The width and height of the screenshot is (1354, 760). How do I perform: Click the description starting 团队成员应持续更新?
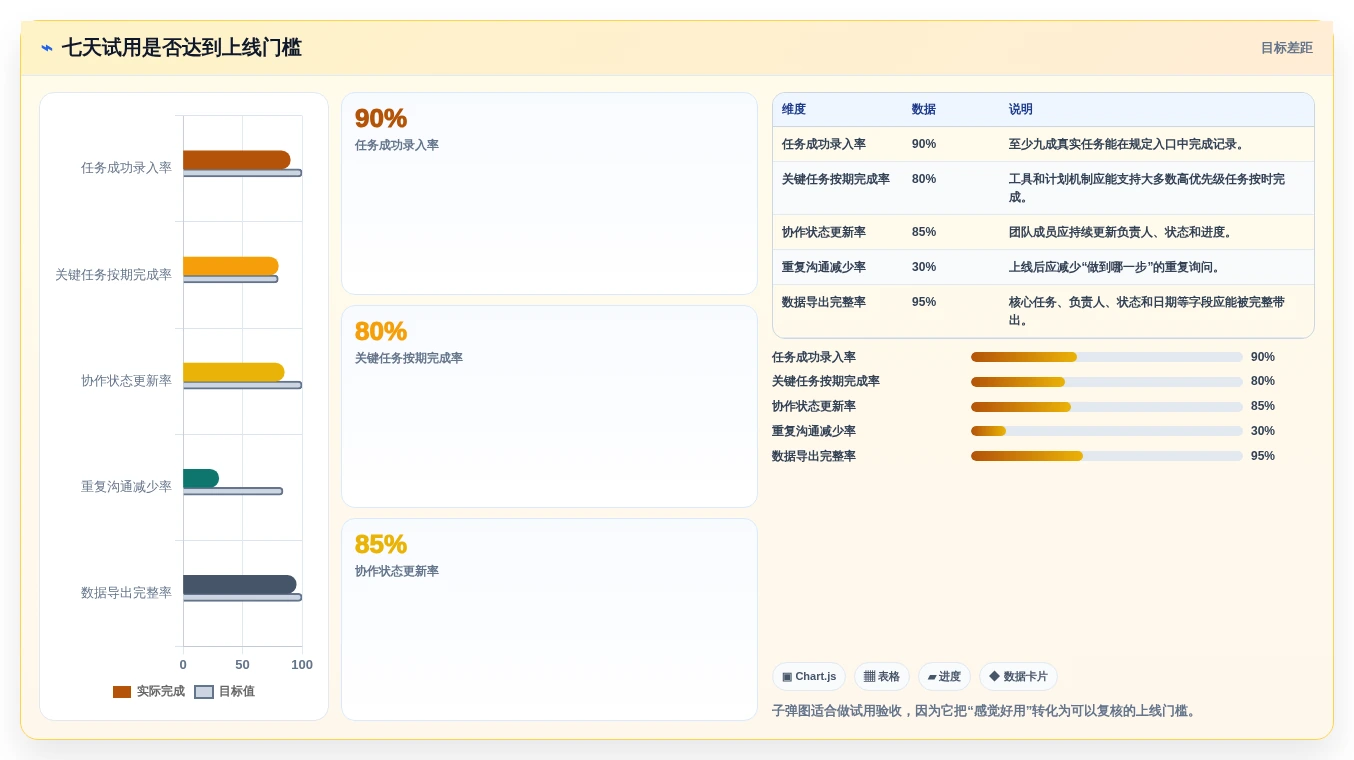point(1123,232)
